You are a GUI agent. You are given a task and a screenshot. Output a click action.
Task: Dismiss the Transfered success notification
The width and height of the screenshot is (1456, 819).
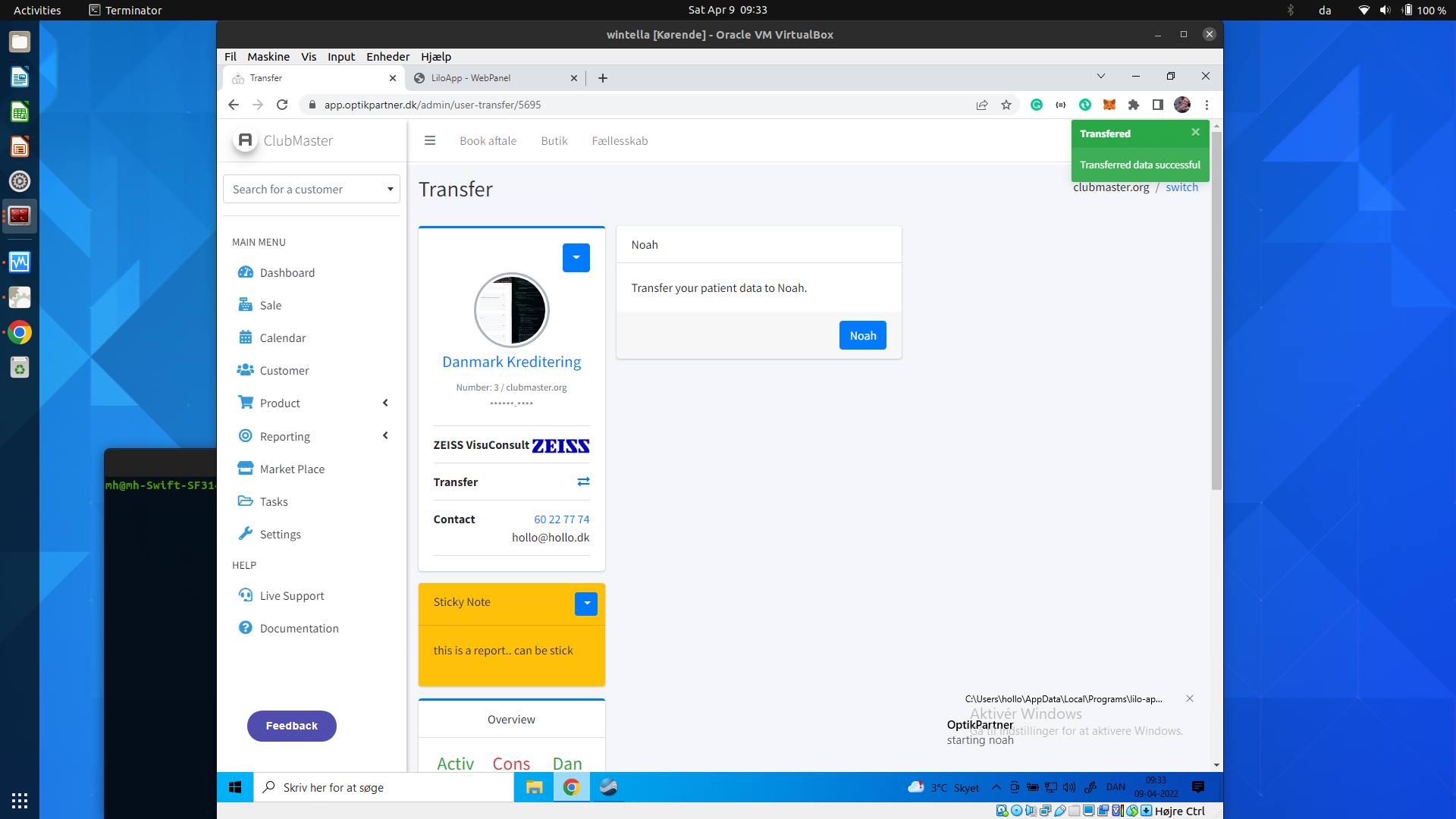pos(1195,132)
